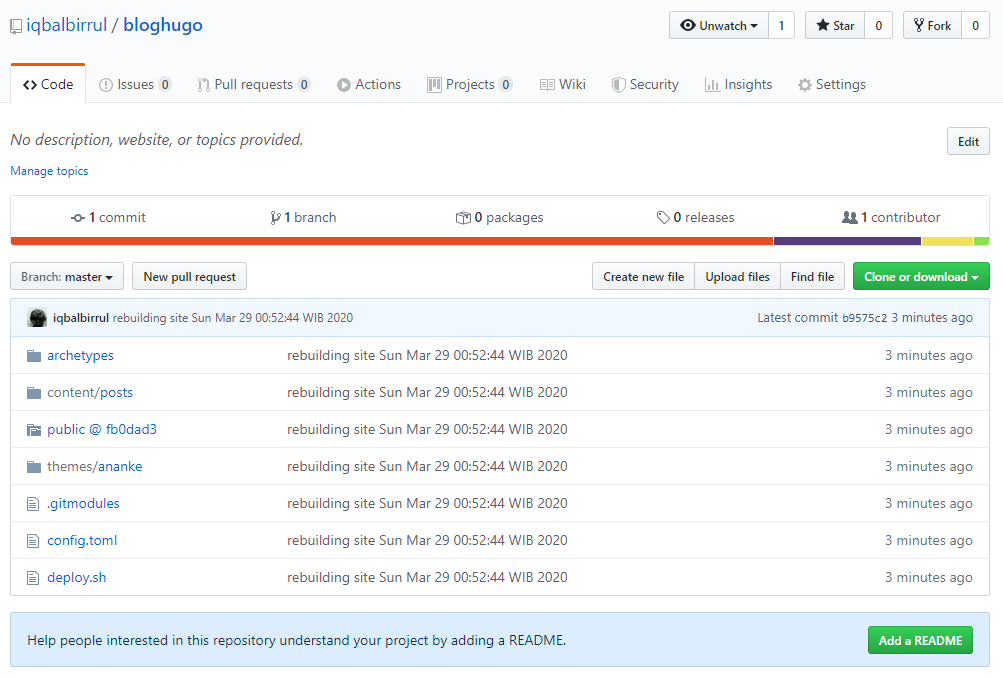This screenshot has width=1003, height=678.
Task: Click the contributors people icon
Action: click(x=849, y=218)
